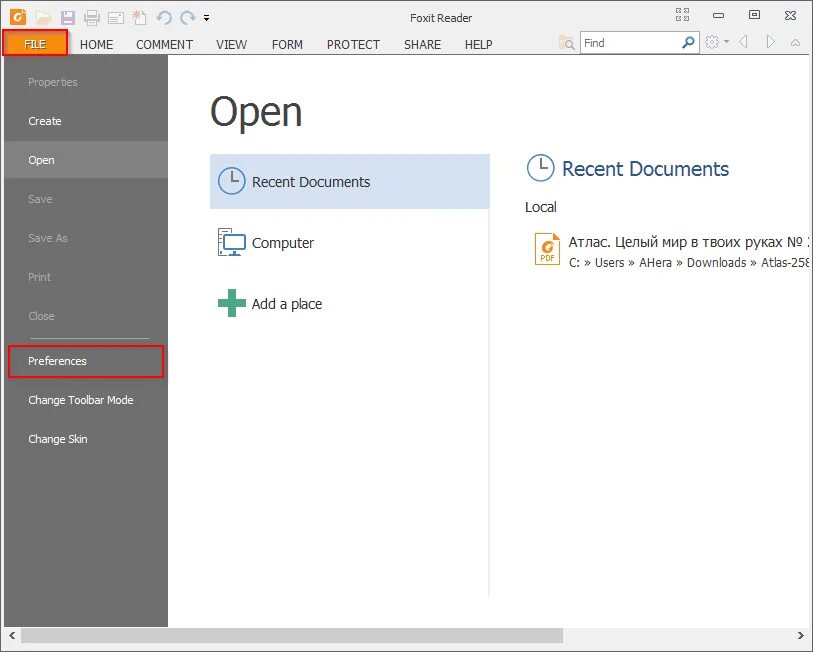
Task: Click the search settings gear icon
Action: (712, 42)
